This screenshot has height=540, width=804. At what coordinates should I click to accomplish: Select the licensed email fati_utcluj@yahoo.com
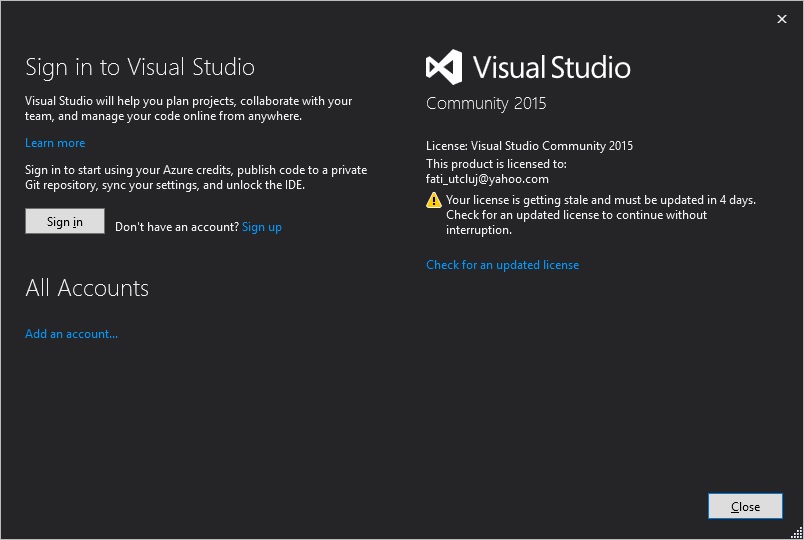click(487, 179)
